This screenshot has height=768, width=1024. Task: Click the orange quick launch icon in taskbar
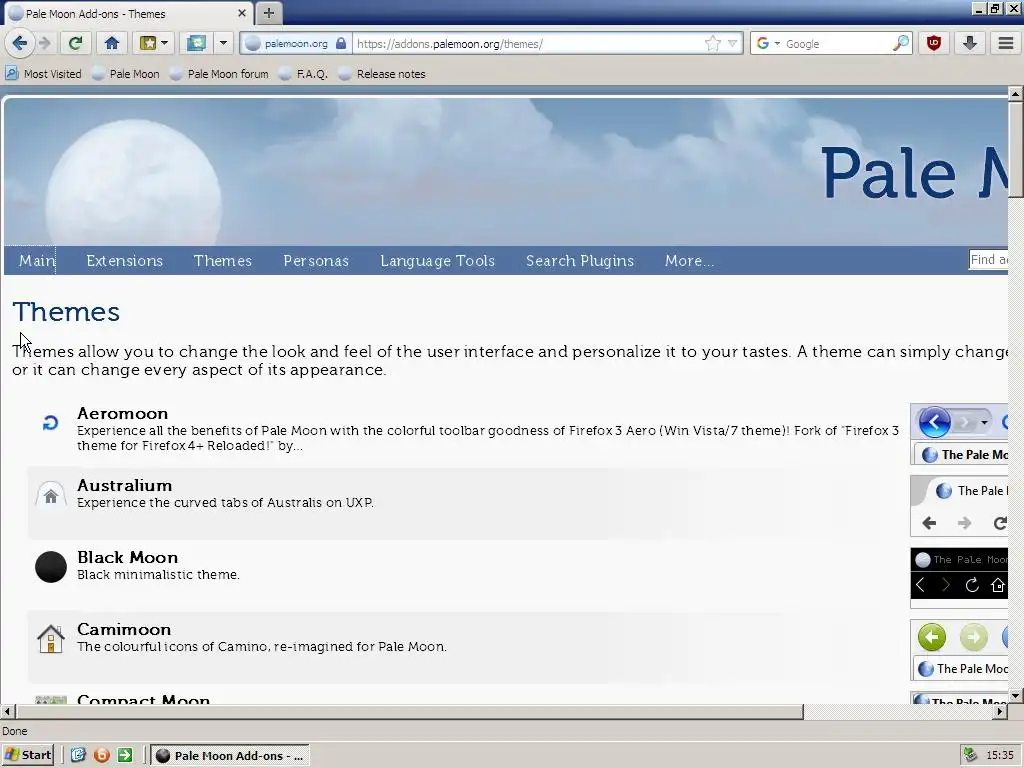[102, 756]
